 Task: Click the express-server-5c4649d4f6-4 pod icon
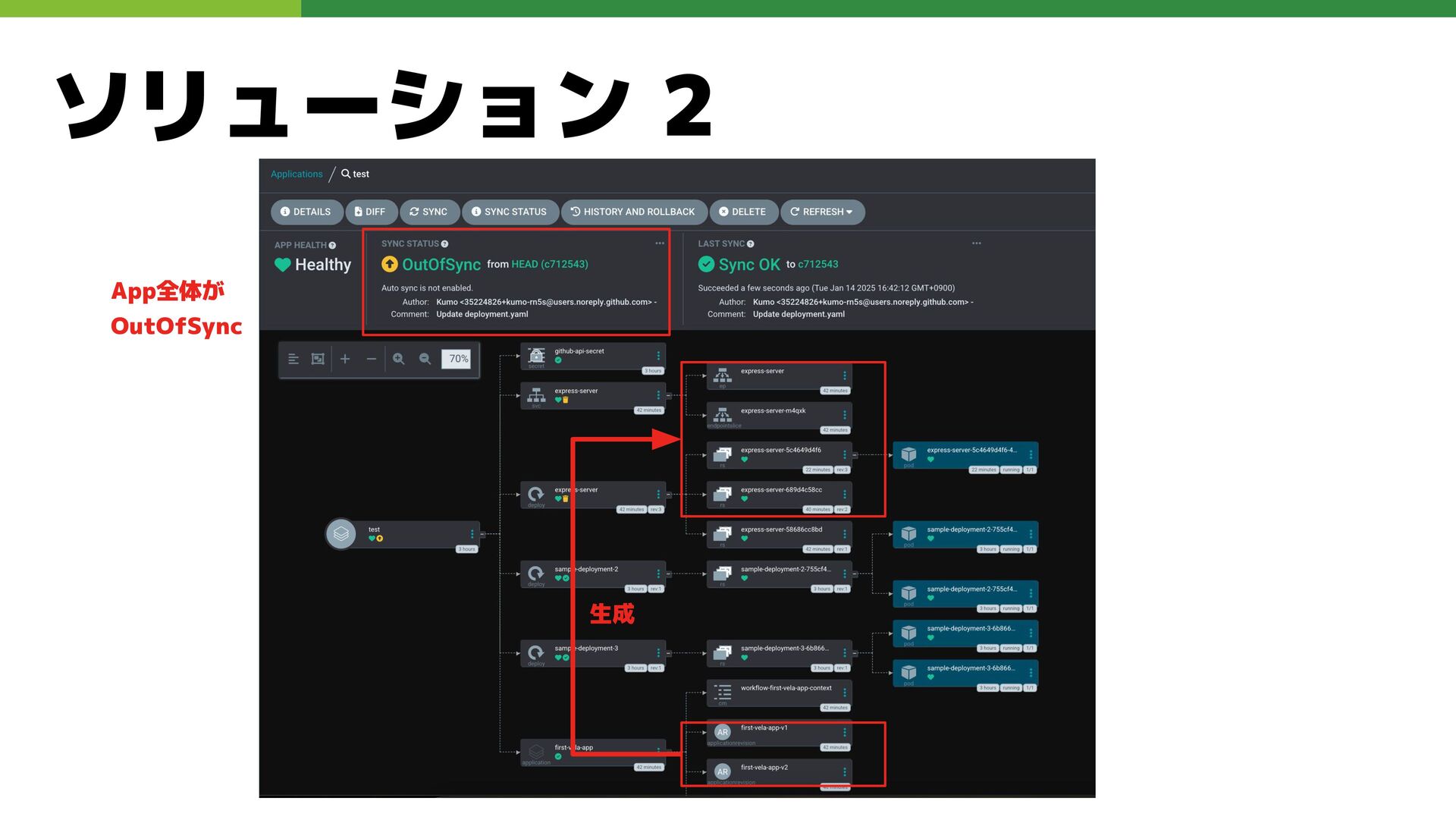[908, 454]
